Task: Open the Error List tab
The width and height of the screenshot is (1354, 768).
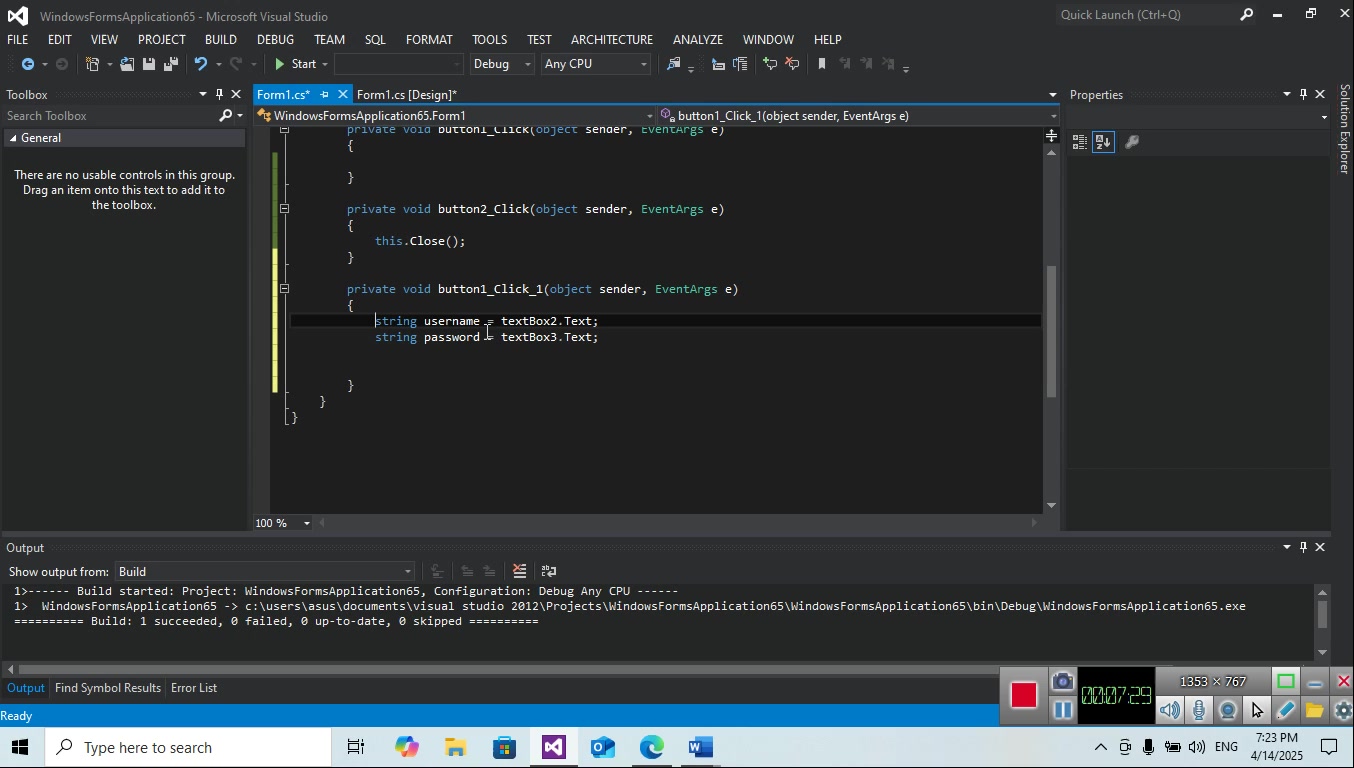Action: pyautogui.click(x=194, y=688)
